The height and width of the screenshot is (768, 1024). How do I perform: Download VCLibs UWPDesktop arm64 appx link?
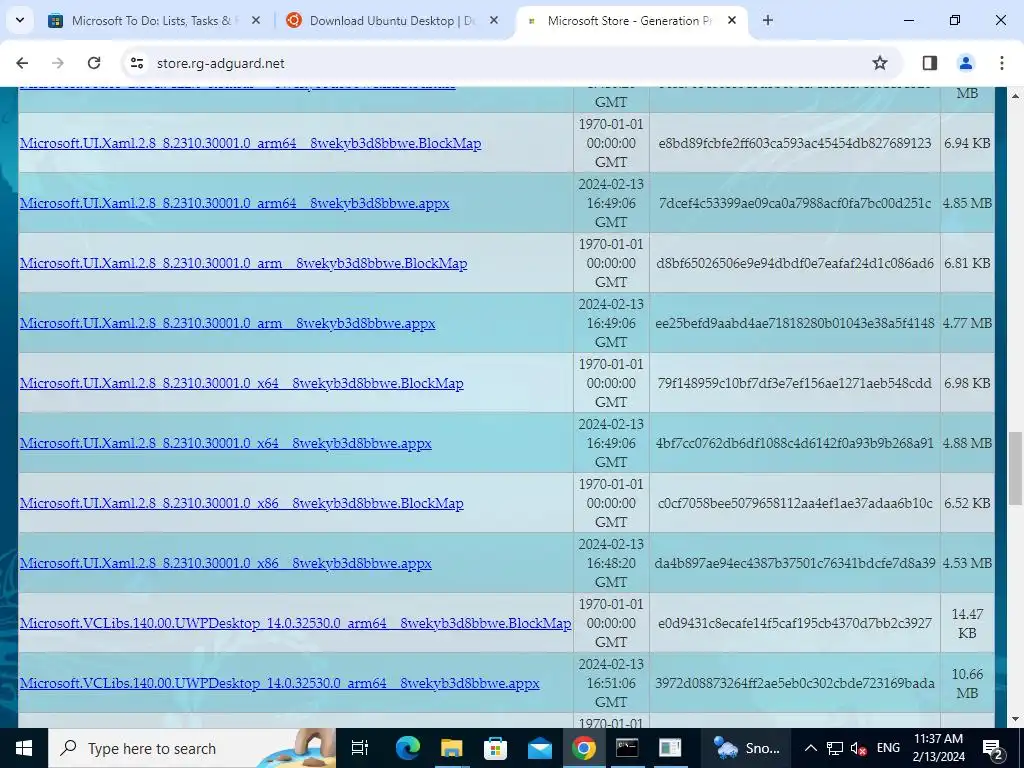click(x=280, y=684)
